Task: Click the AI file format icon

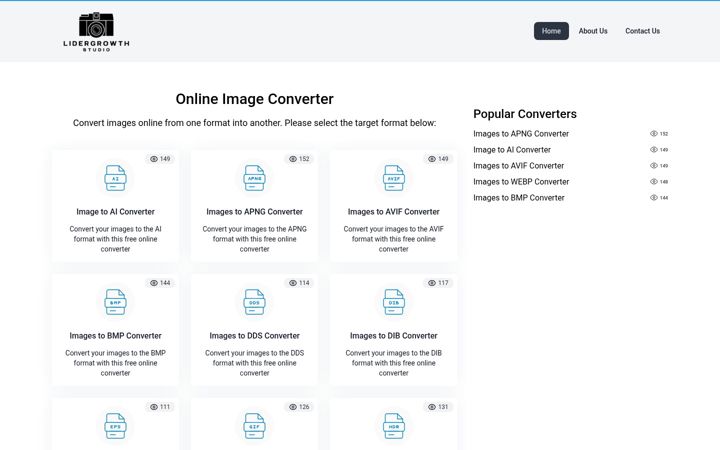Action: click(115, 178)
